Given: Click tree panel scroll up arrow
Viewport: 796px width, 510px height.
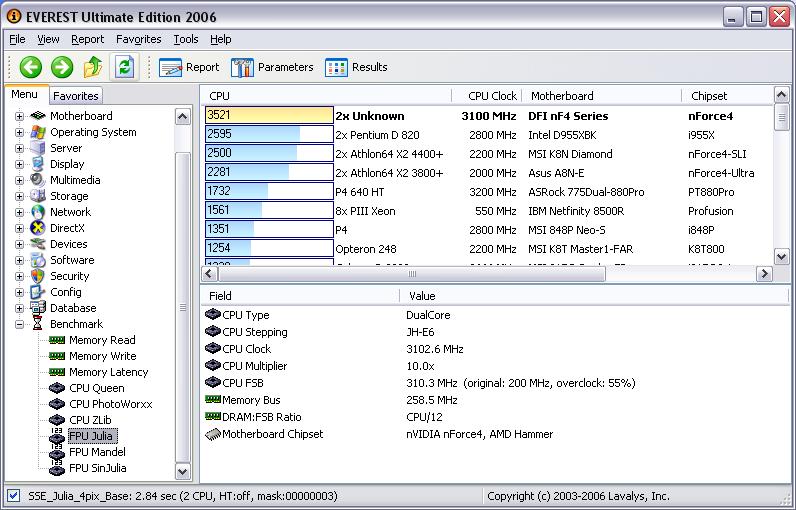Looking at the screenshot, I should (x=183, y=117).
